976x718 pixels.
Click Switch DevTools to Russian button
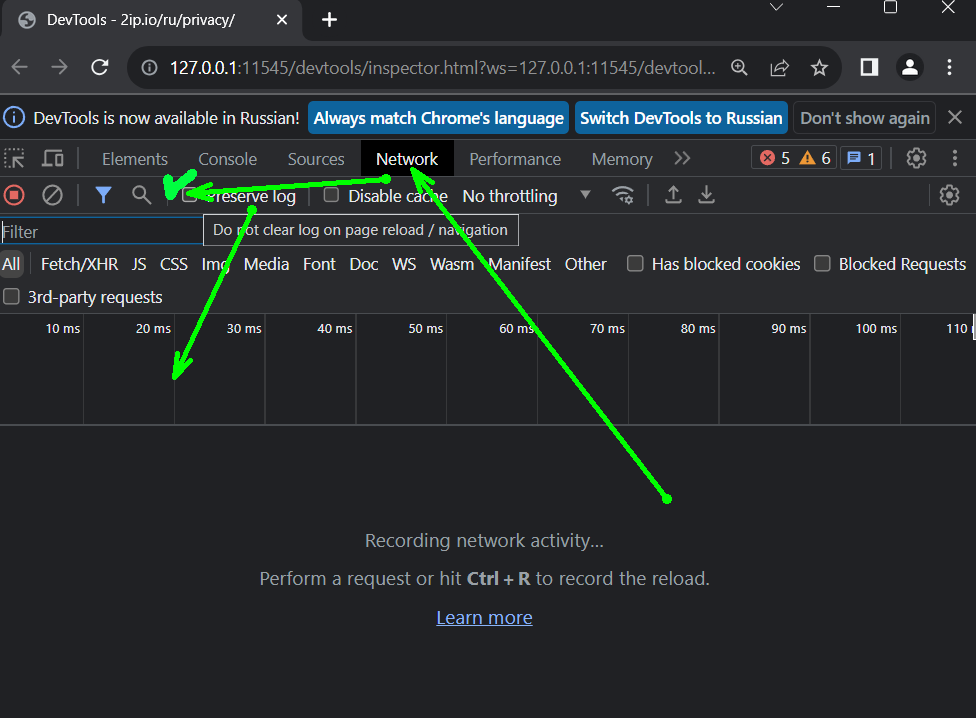click(681, 118)
